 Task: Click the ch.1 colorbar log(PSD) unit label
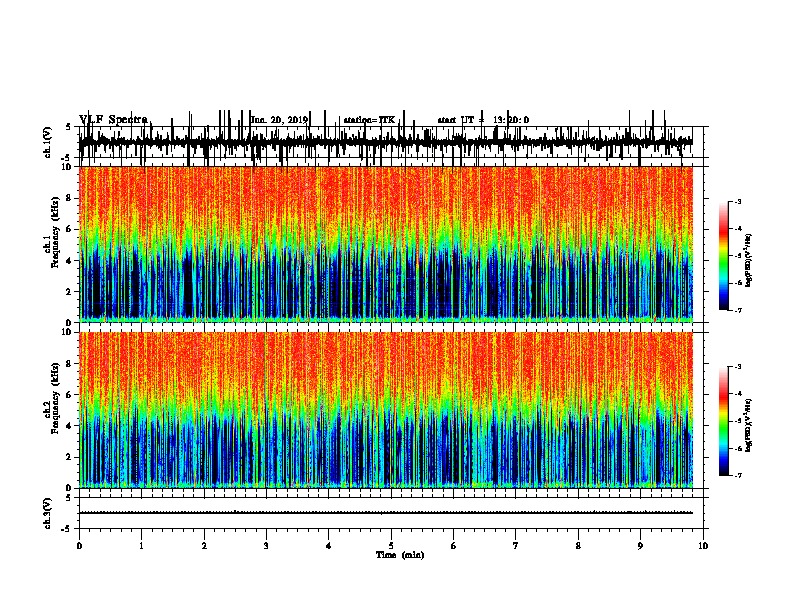coord(748,260)
